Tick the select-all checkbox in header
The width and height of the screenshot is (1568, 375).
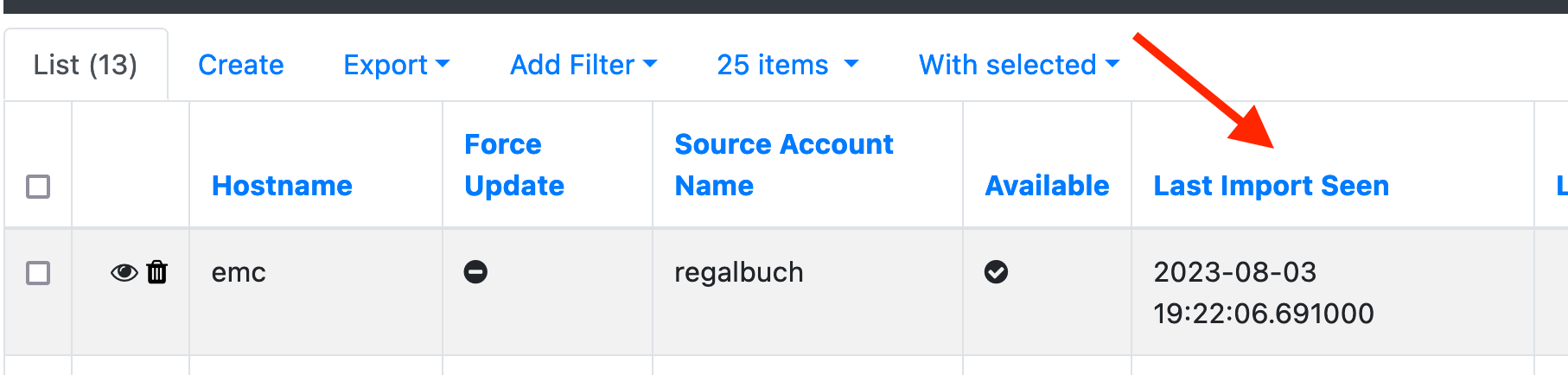[38, 187]
